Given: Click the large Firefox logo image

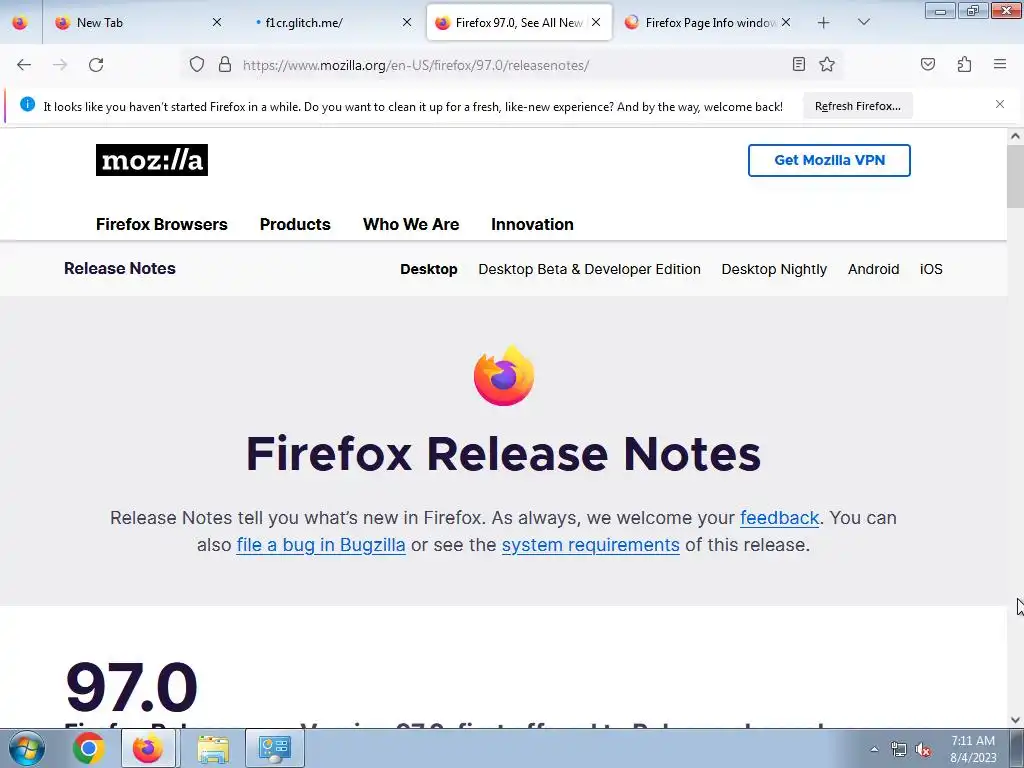Looking at the screenshot, I should coord(504,376).
